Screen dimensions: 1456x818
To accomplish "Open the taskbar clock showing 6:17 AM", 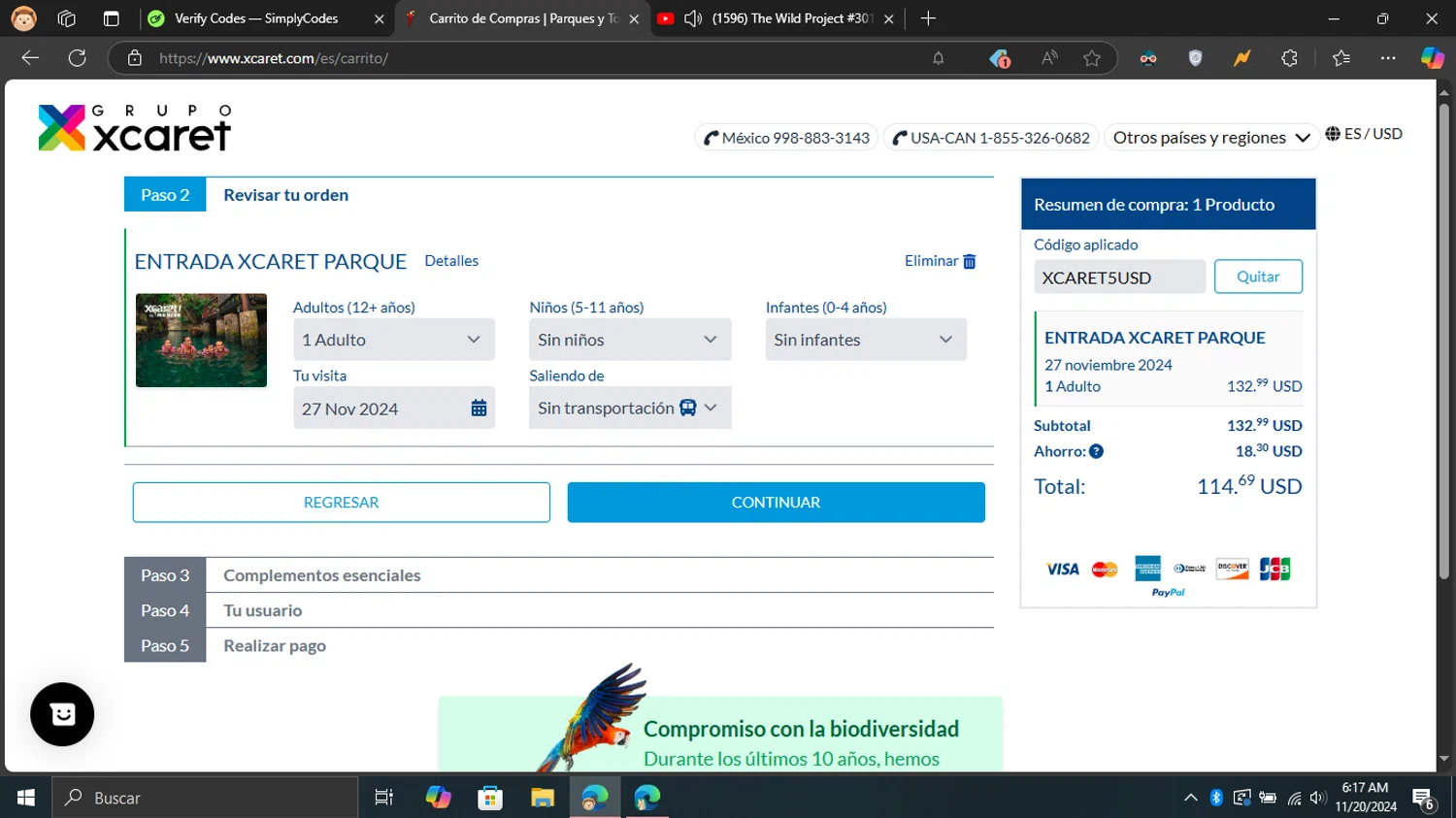I will (1366, 798).
